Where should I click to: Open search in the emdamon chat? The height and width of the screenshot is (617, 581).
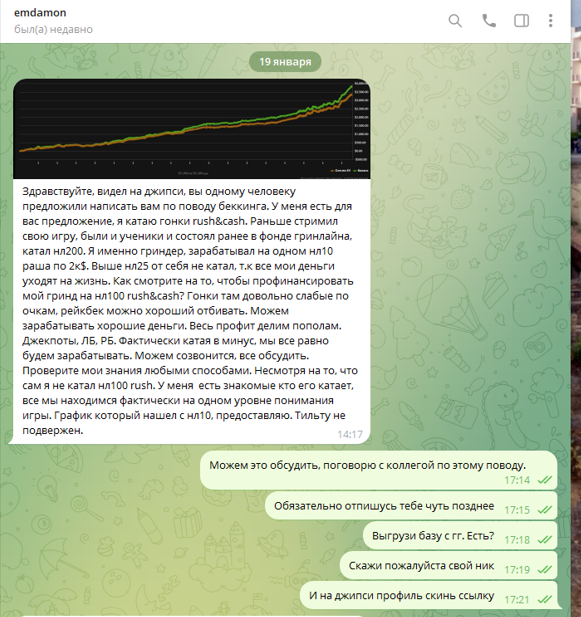point(455,20)
